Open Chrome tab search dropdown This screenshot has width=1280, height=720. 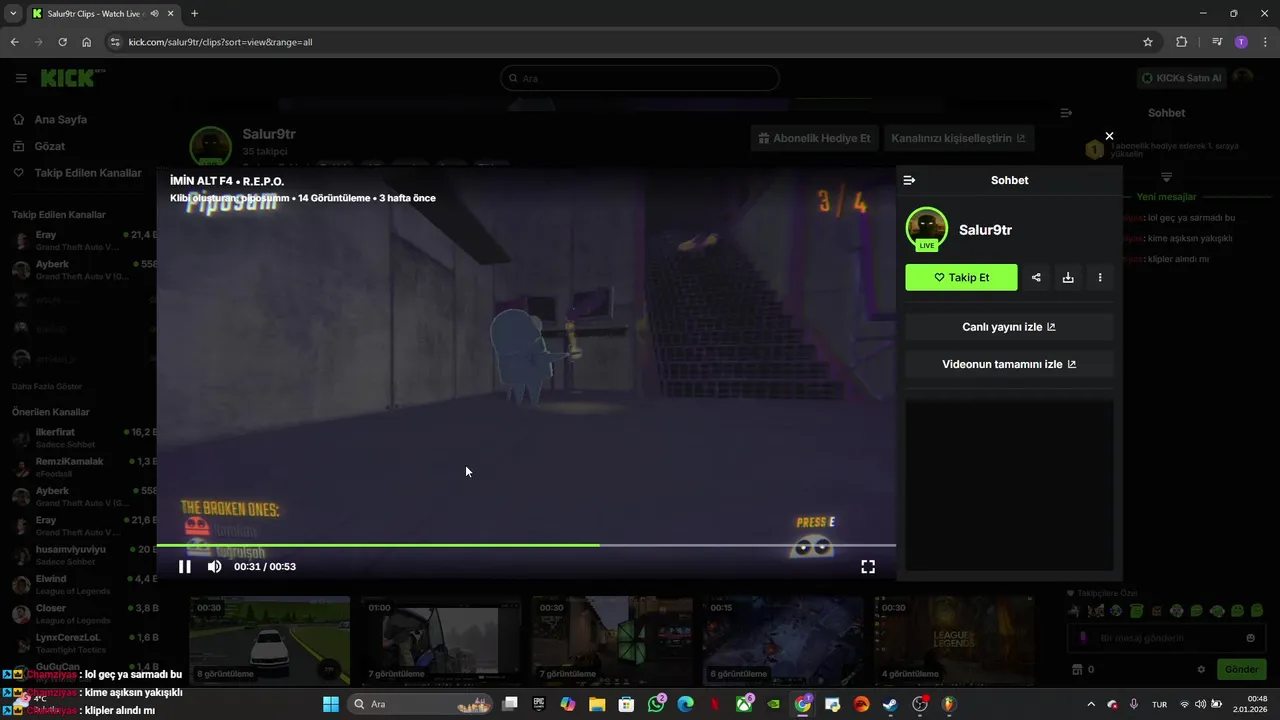pos(13,13)
